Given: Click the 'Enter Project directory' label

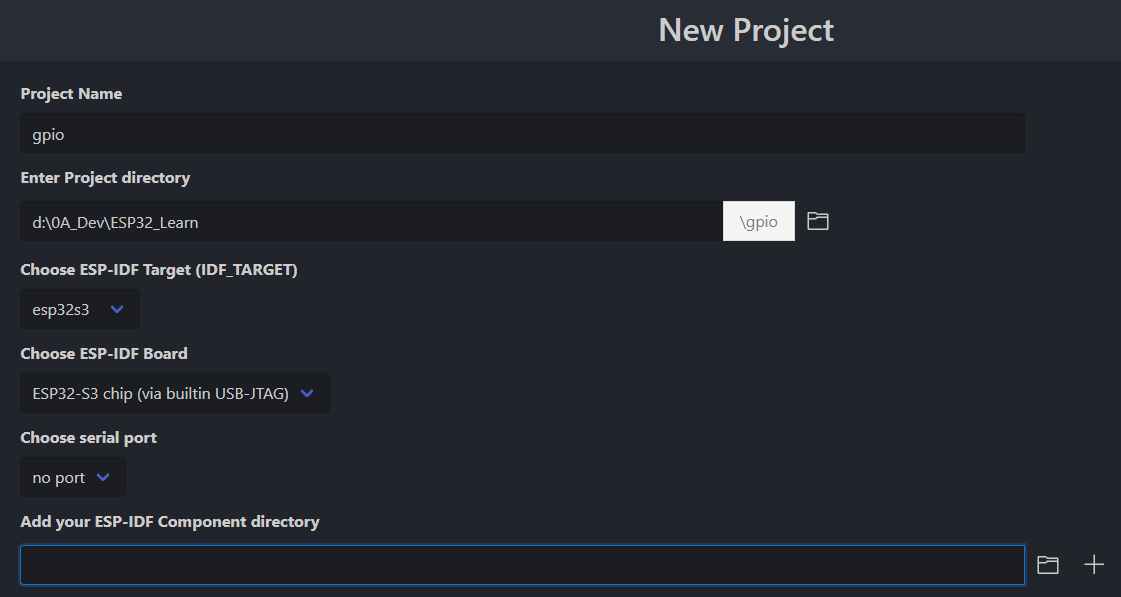Looking at the screenshot, I should click(x=105, y=178).
